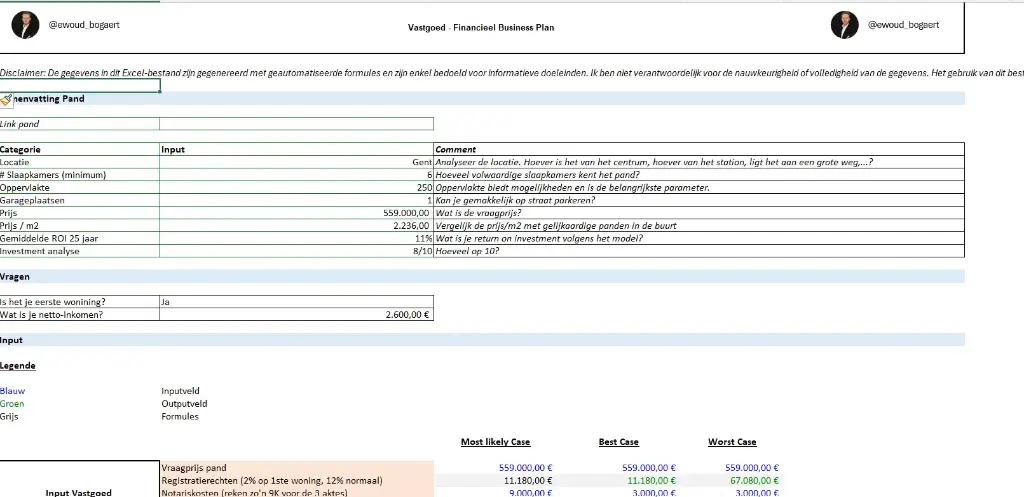Viewport: 1024px width, 497px height.
Task: Select the Garageplaatsen value cell
Action: (296, 200)
